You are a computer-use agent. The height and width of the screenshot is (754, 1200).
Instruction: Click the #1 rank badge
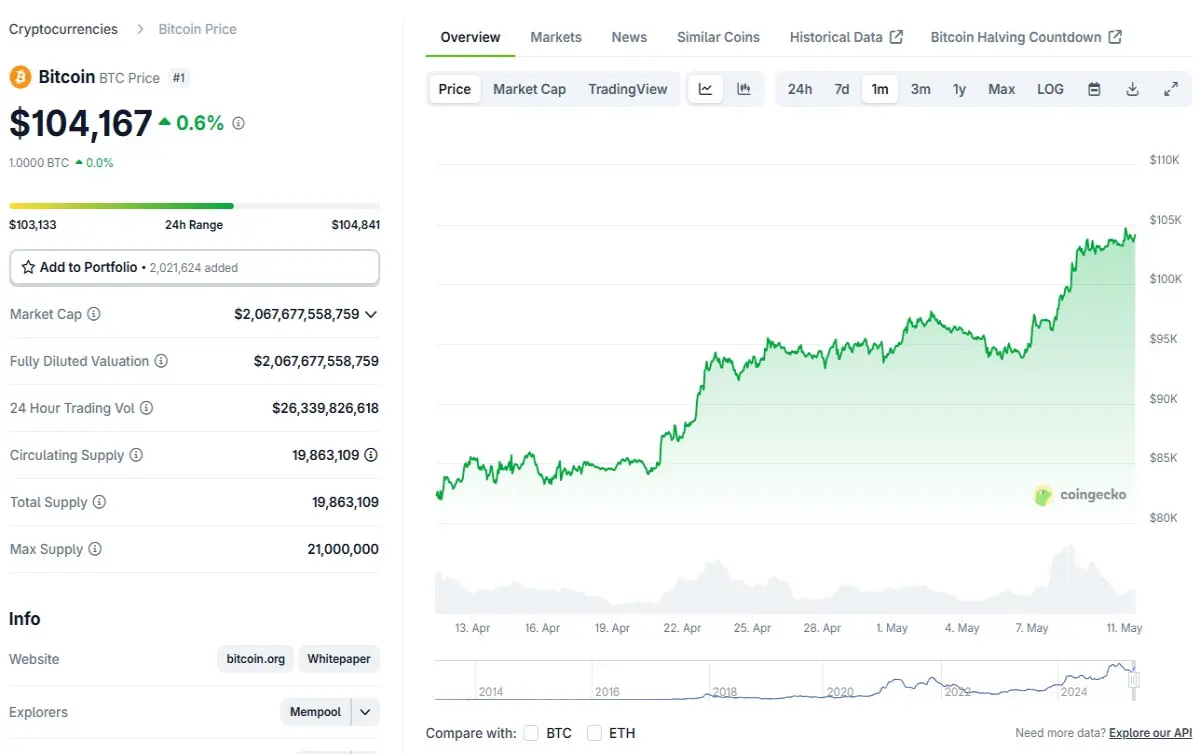tap(179, 77)
